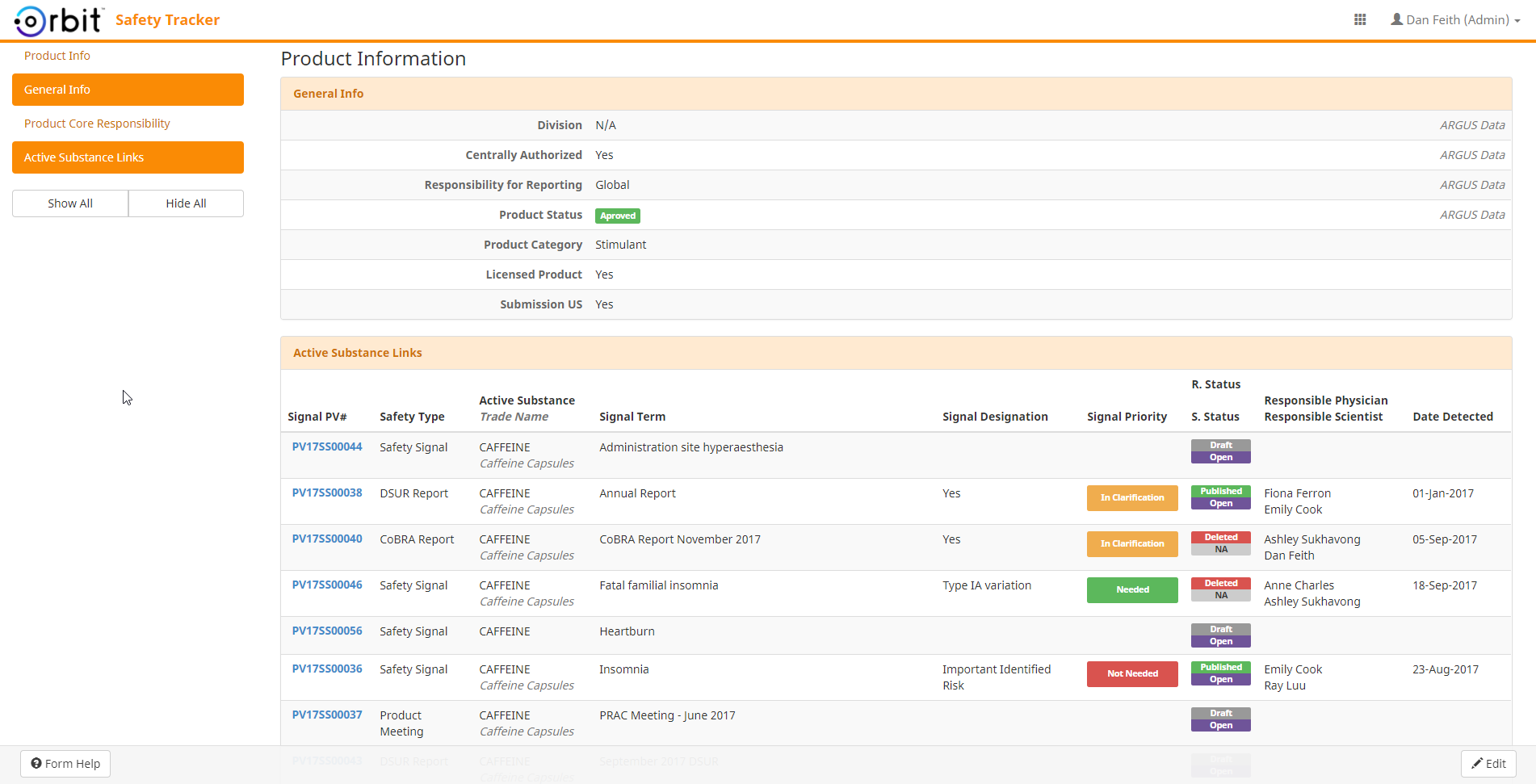Image resolution: width=1536 pixels, height=784 pixels.
Task: Click the Edit button
Action: [1488, 764]
